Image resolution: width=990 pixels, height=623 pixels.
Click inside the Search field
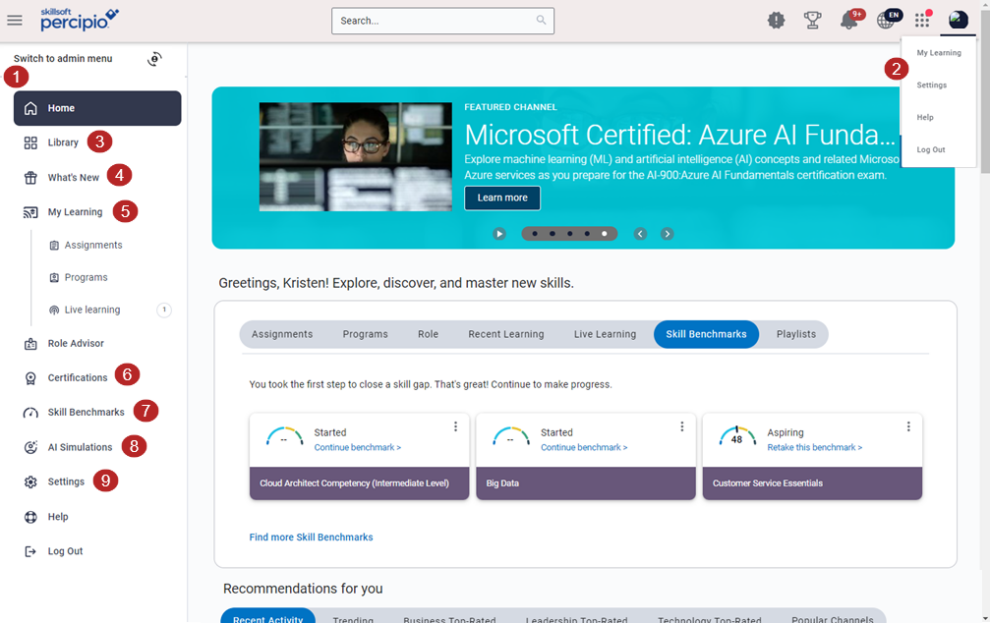(435, 21)
